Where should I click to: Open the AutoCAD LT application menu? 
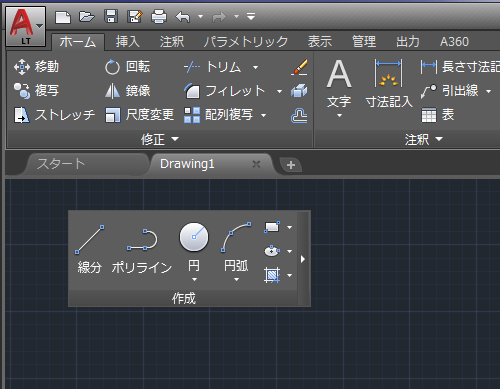pos(26,26)
